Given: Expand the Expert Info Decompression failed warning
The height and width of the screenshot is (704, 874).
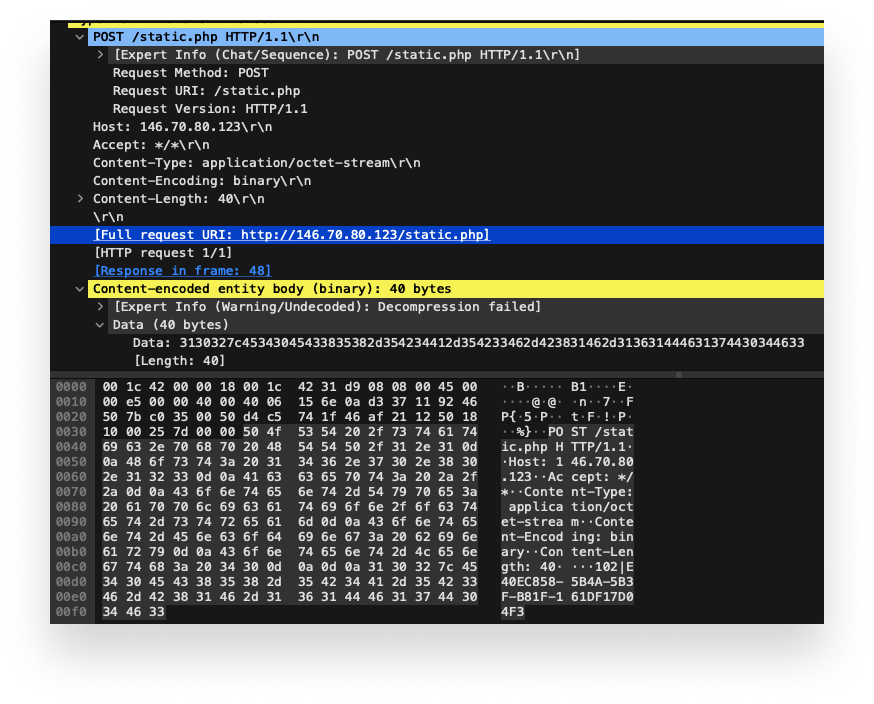Looking at the screenshot, I should coord(98,306).
